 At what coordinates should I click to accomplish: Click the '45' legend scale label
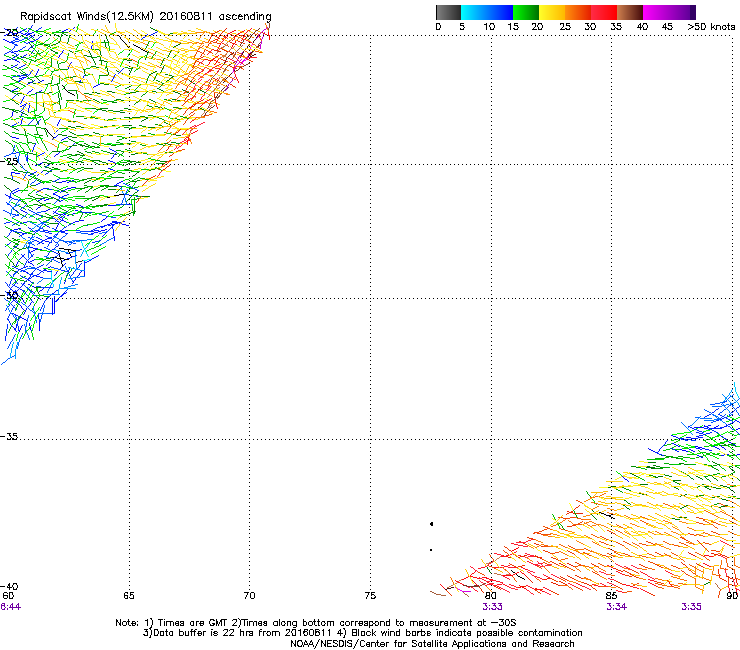667,27
